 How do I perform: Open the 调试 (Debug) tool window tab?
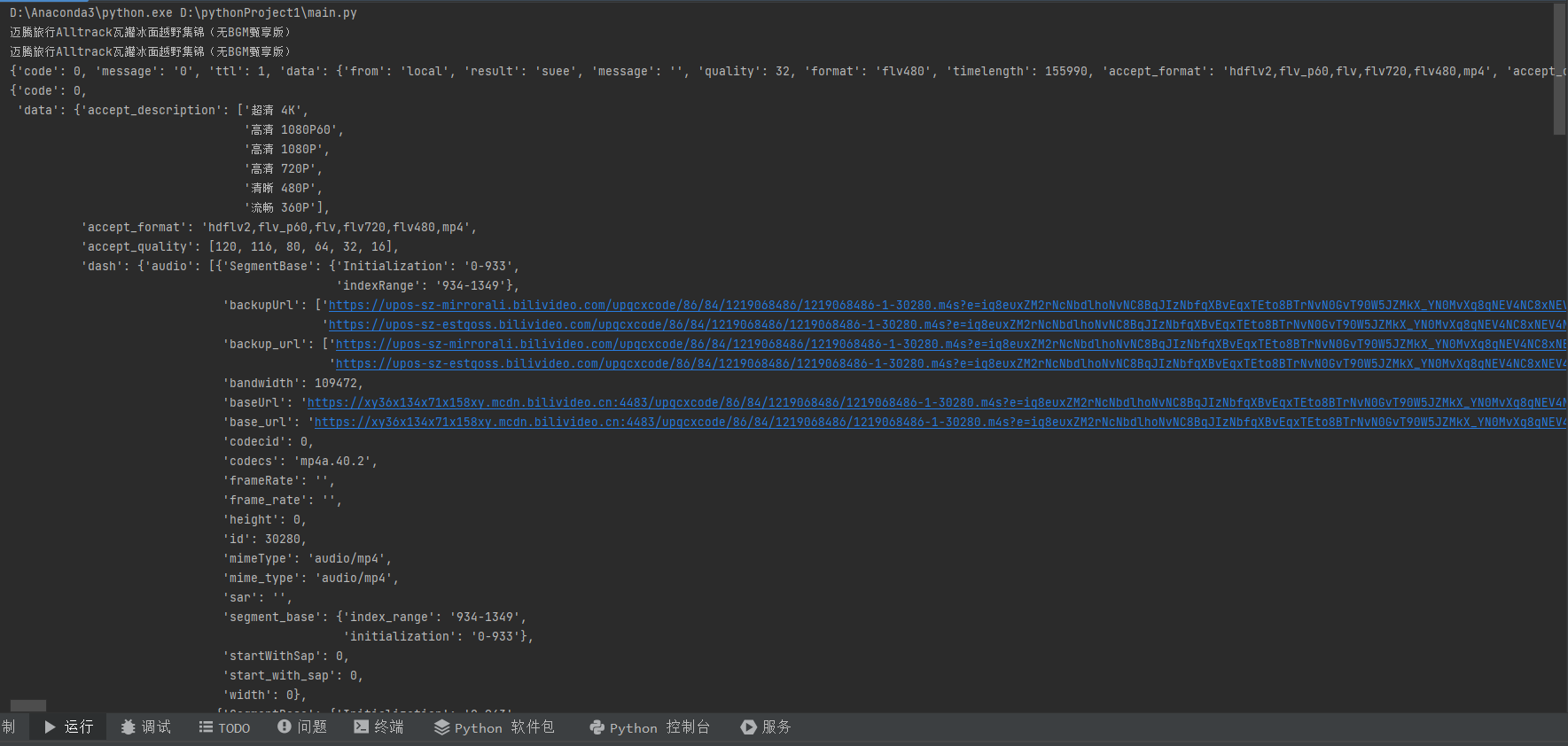(146, 727)
